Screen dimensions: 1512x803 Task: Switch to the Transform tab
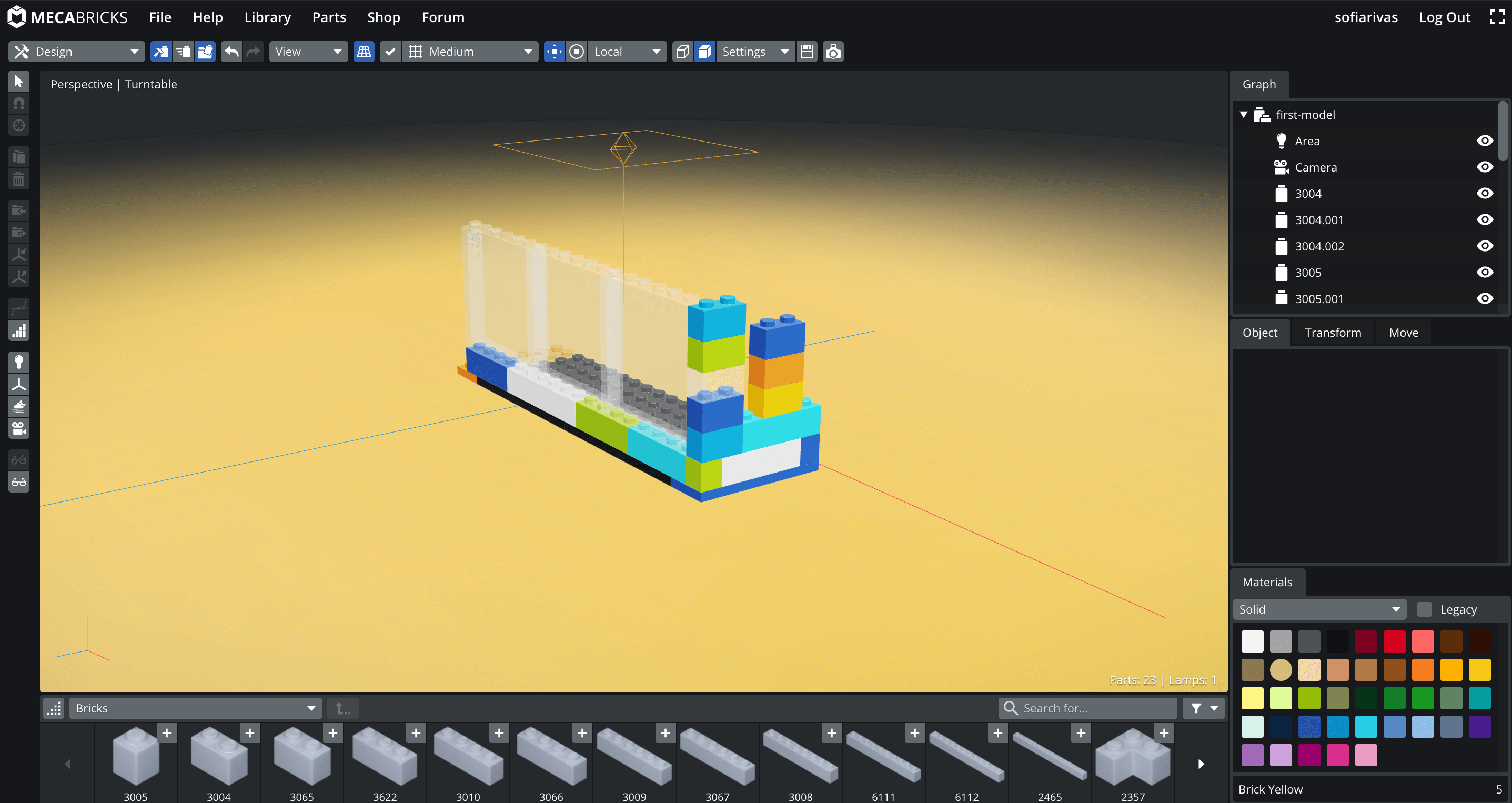coord(1333,333)
